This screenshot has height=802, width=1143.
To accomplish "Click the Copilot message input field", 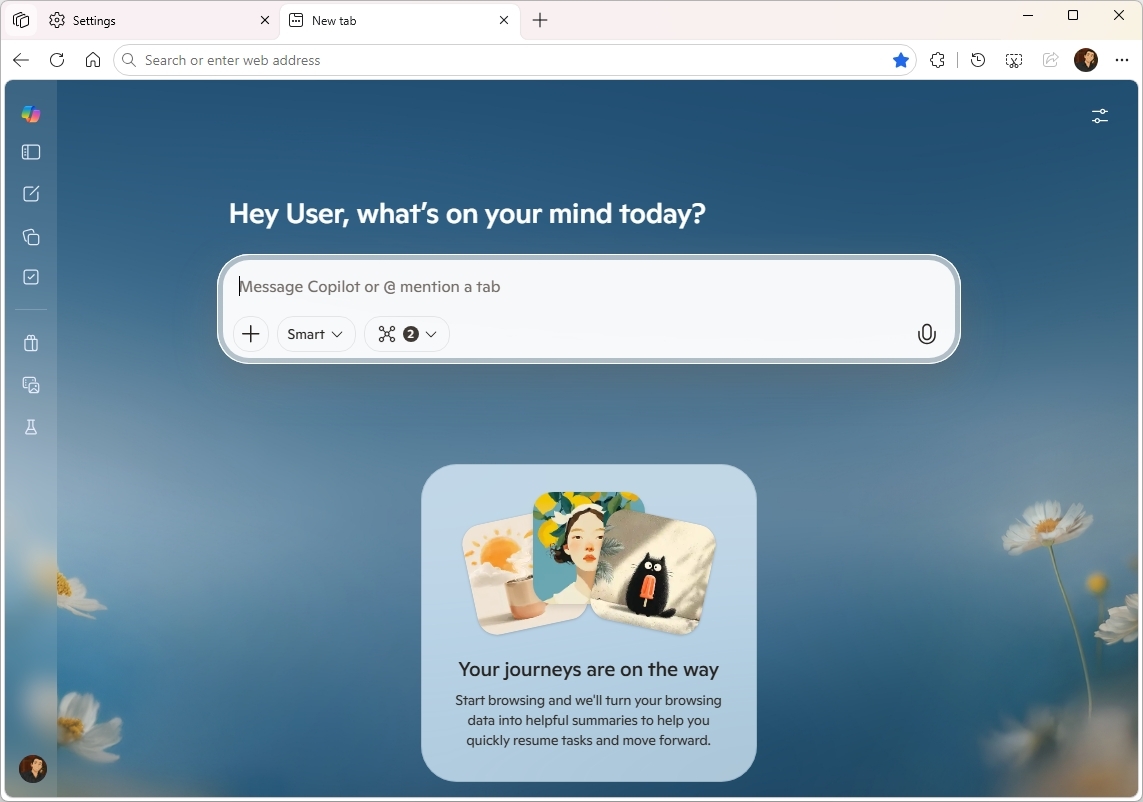I will [x=588, y=287].
